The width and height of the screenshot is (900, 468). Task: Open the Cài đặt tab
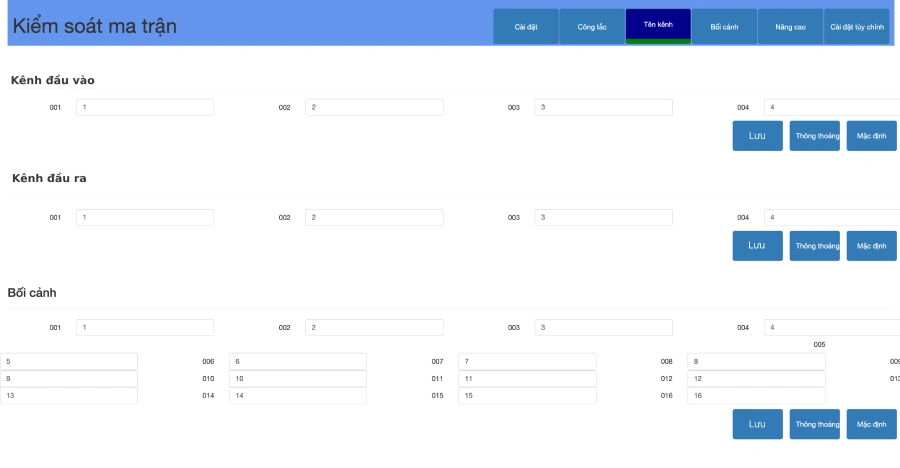tap(526, 26)
